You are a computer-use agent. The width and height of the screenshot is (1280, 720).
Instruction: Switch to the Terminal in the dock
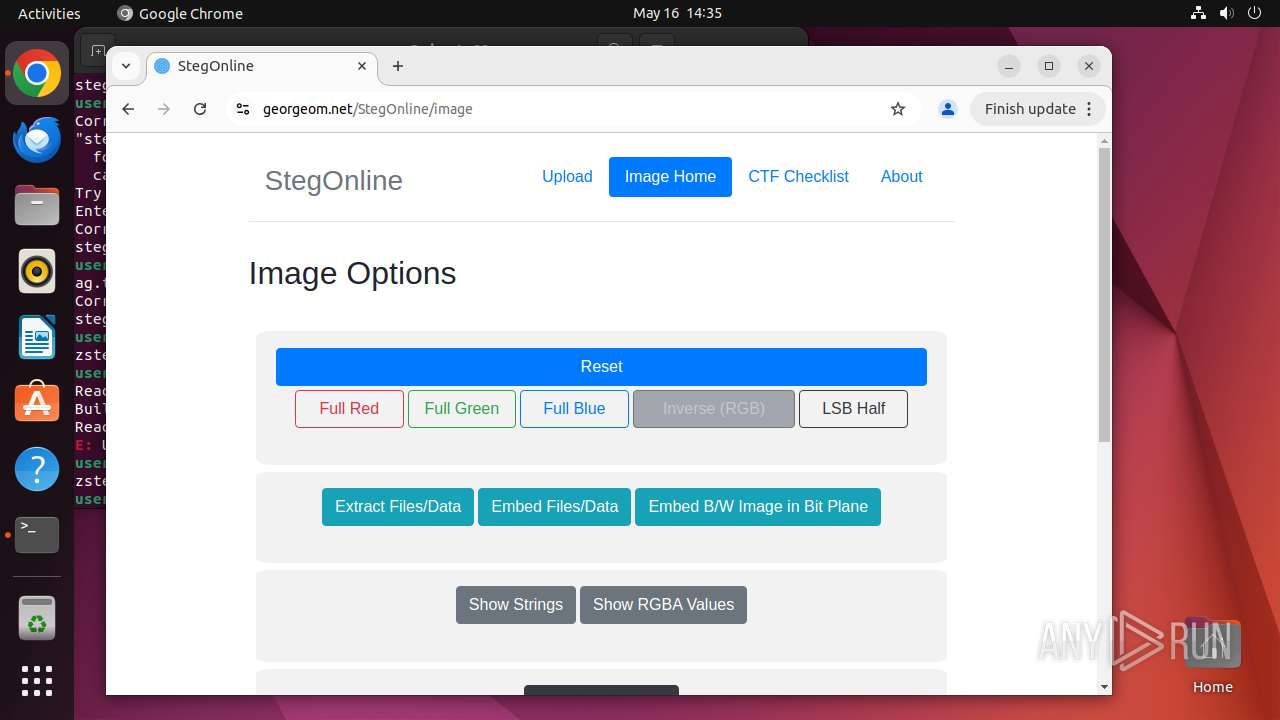click(x=37, y=534)
